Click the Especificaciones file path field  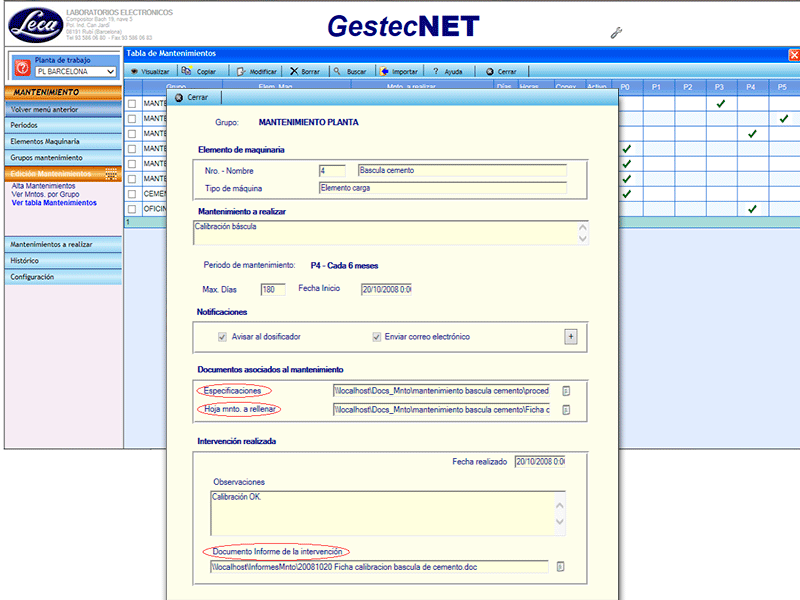click(x=441, y=391)
